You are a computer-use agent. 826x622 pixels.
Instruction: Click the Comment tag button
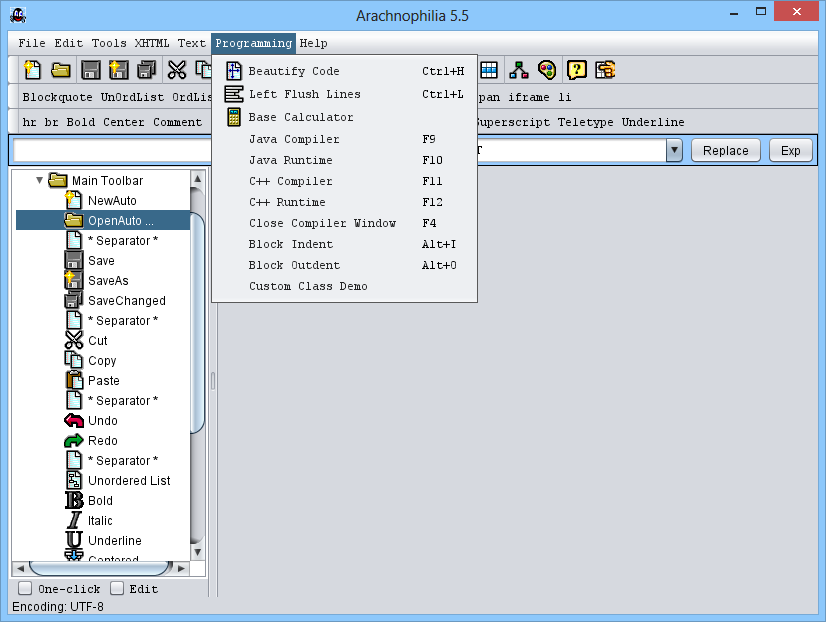point(178,122)
